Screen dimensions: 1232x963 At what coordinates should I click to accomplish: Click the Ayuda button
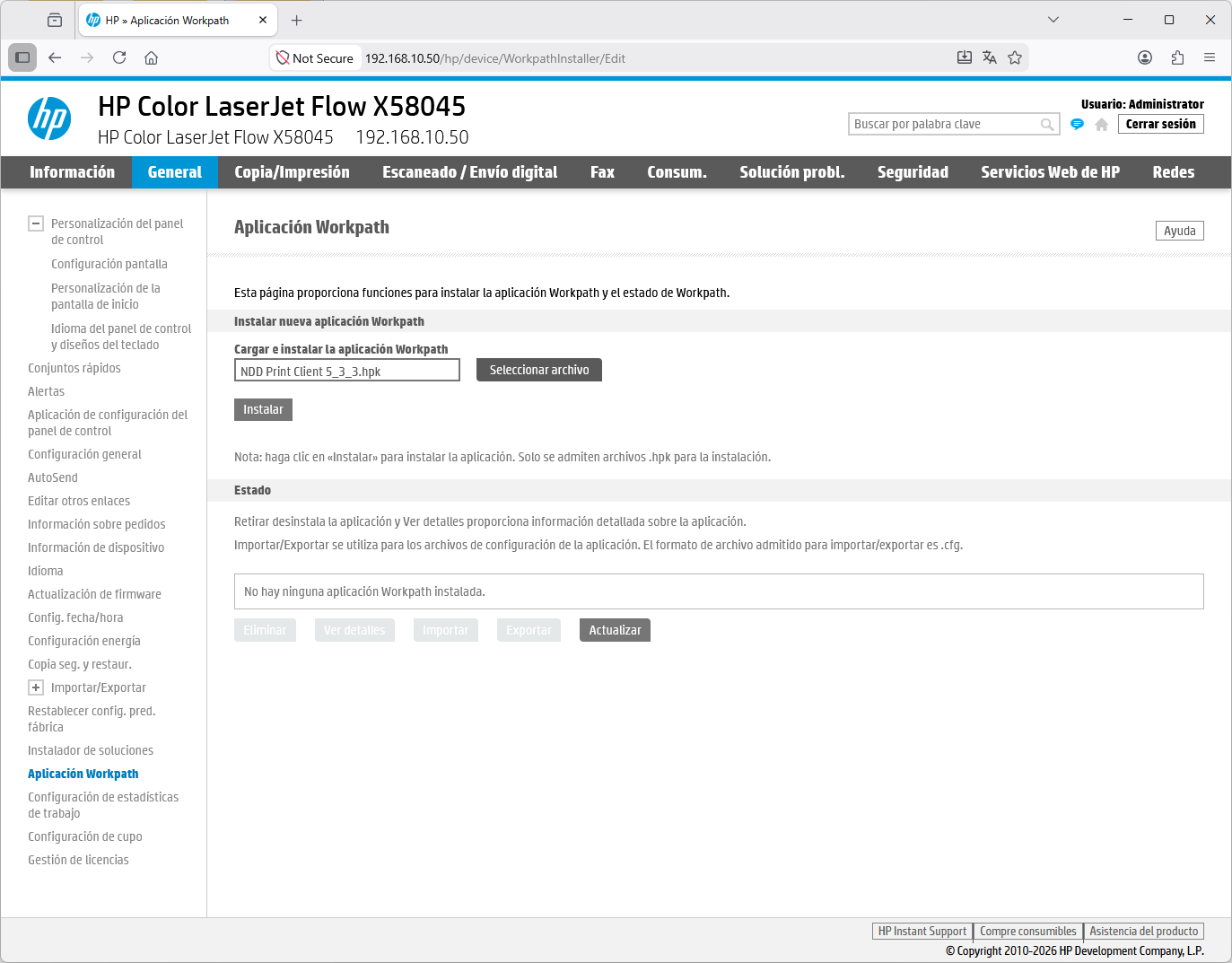tap(1180, 231)
